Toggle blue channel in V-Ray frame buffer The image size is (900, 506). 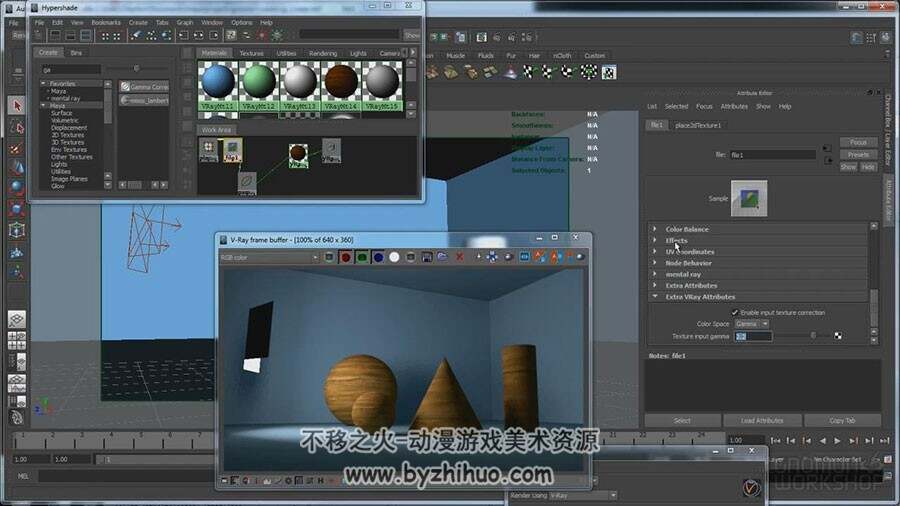tap(378, 258)
